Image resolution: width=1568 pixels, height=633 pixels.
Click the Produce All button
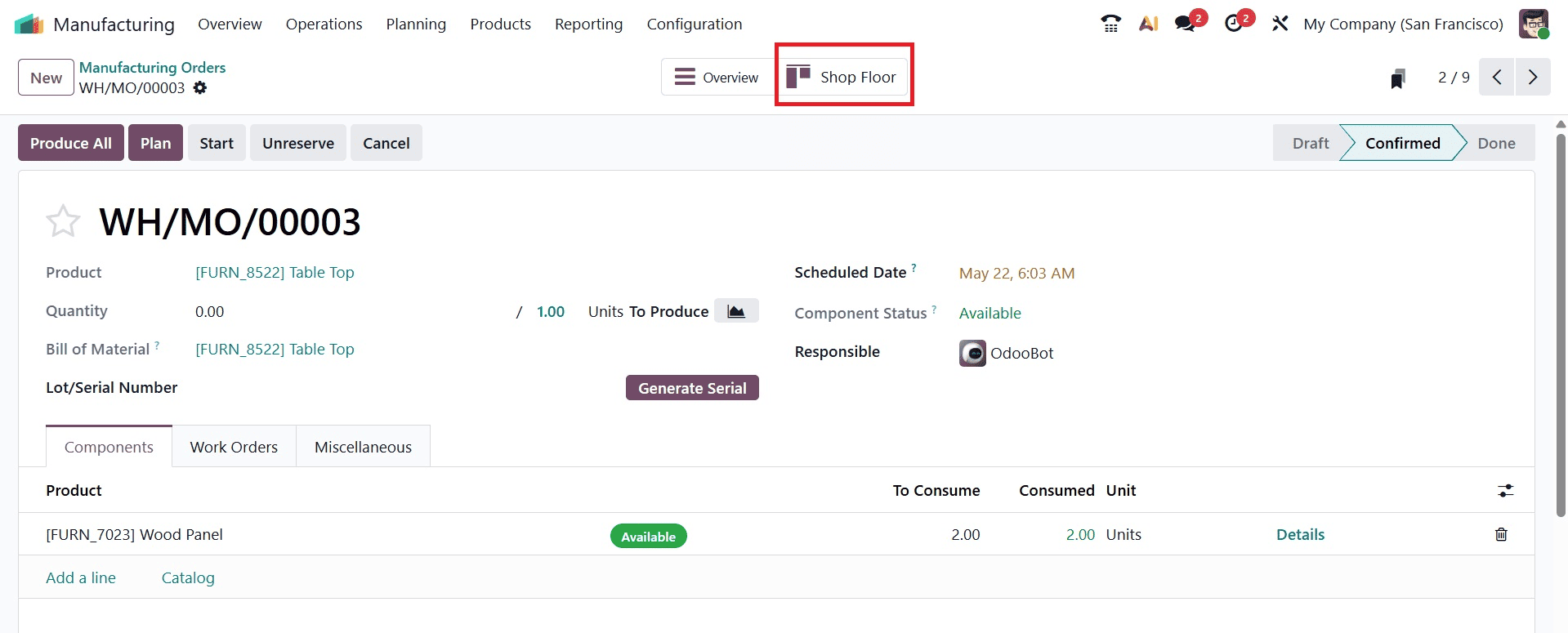[71, 143]
